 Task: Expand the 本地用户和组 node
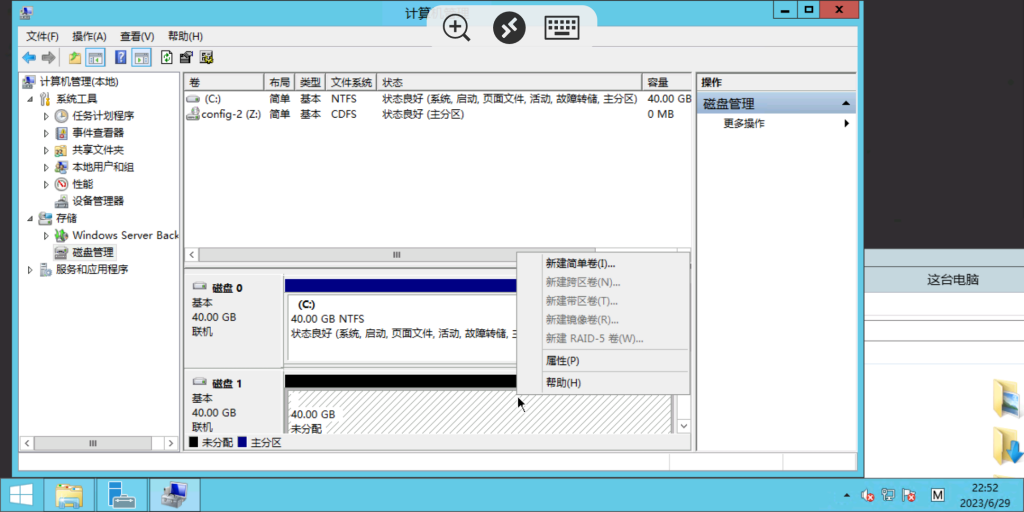(46, 167)
